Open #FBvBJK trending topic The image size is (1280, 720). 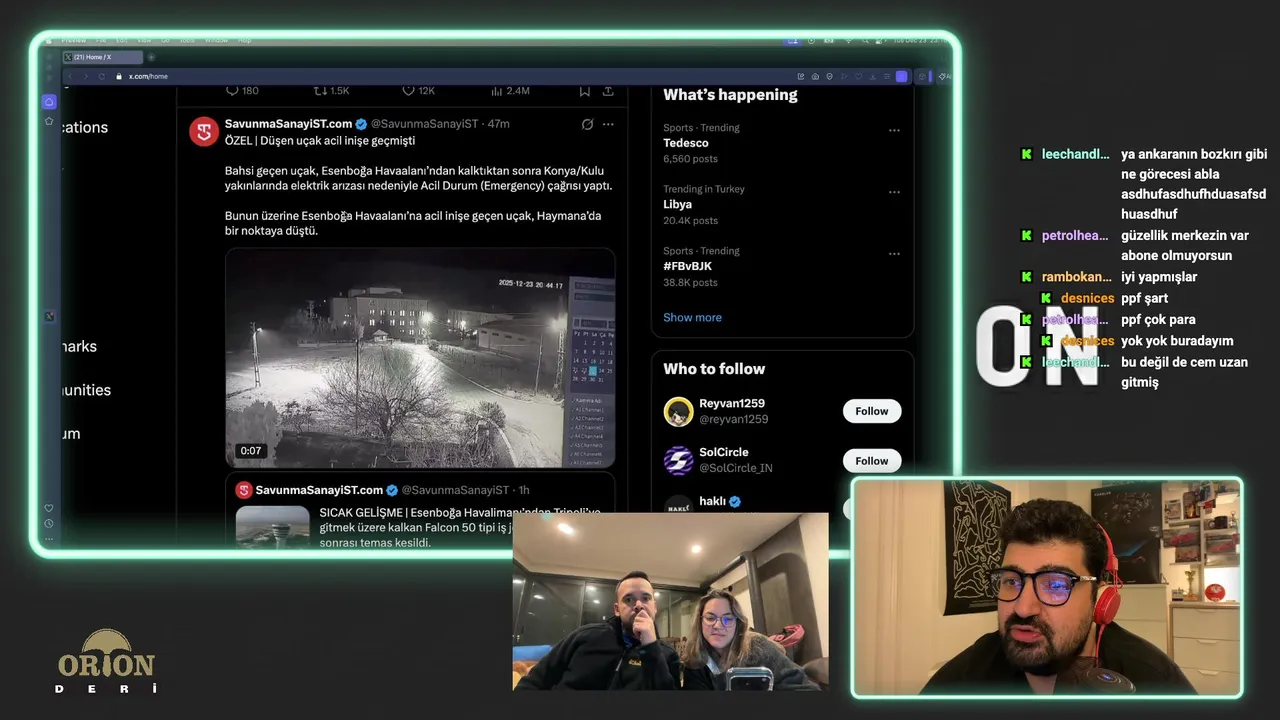(x=687, y=266)
